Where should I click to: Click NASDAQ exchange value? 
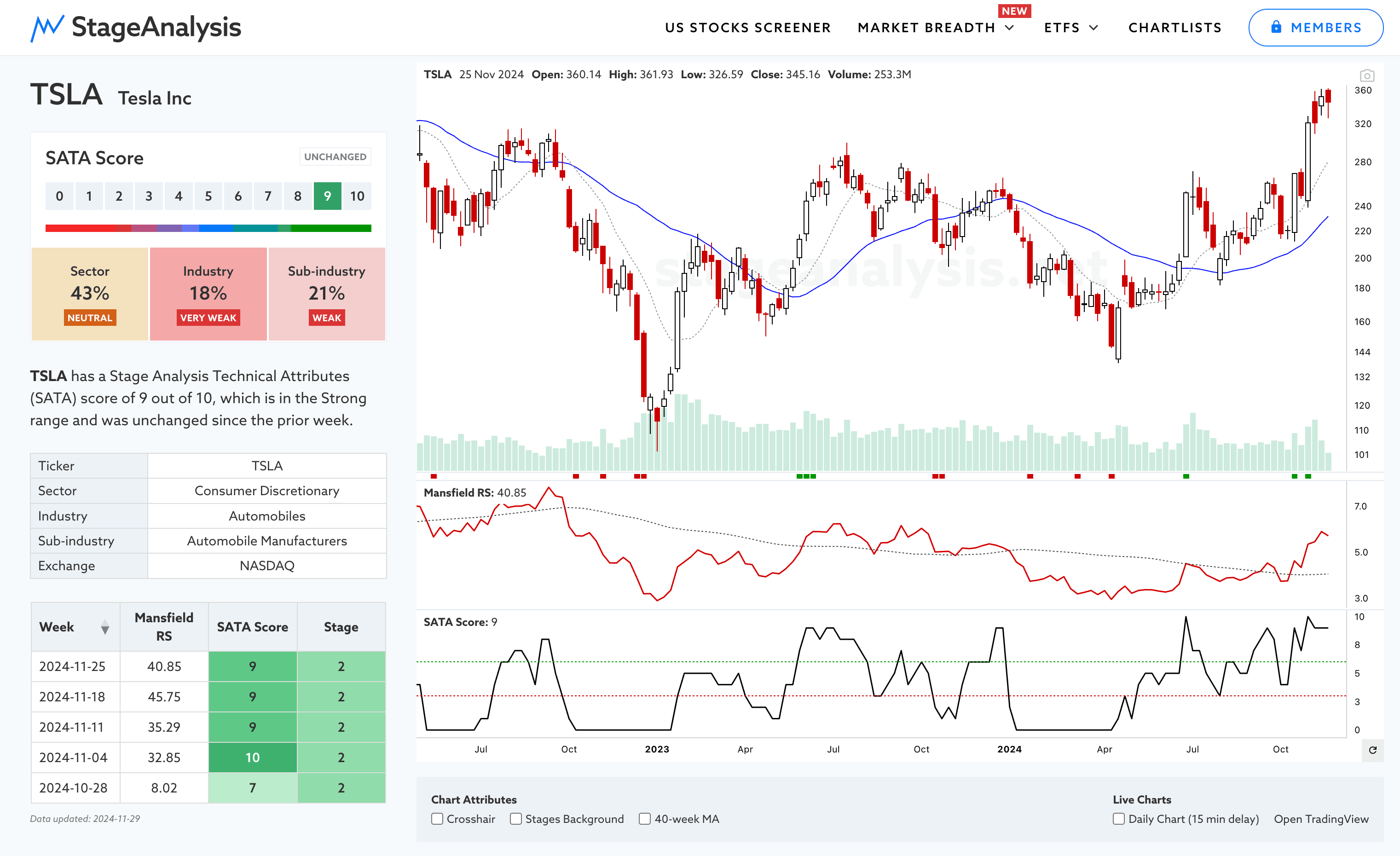pyautogui.click(x=267, y=566)
